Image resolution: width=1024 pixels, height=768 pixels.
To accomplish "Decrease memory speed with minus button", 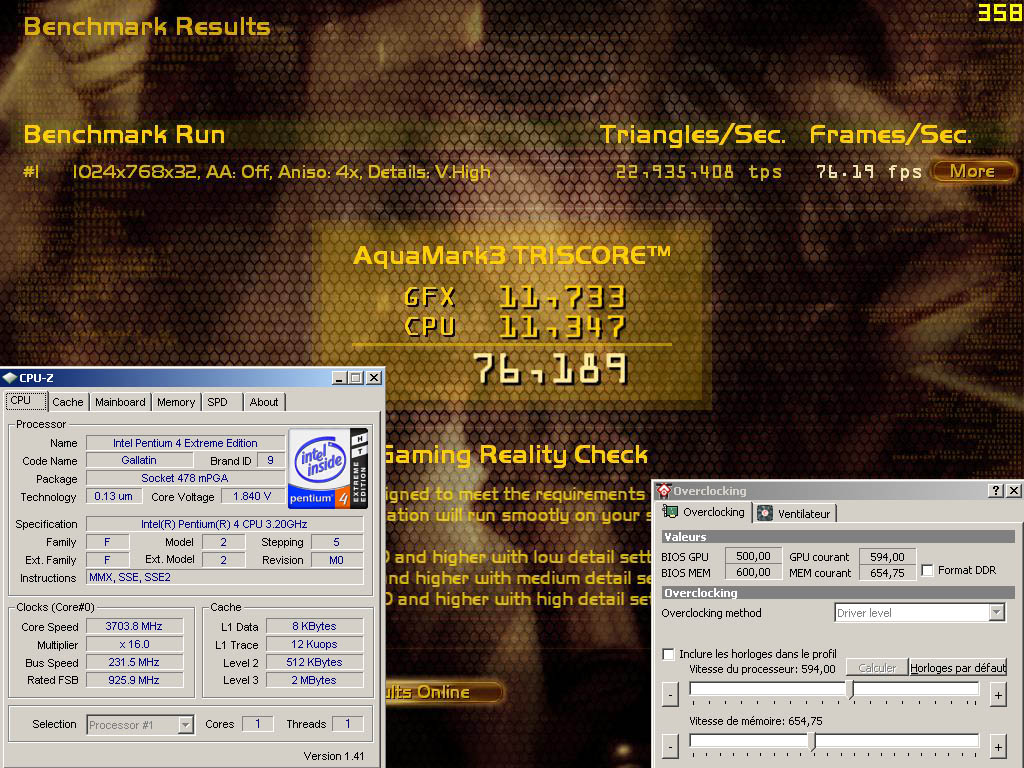I will click(670, 746).
